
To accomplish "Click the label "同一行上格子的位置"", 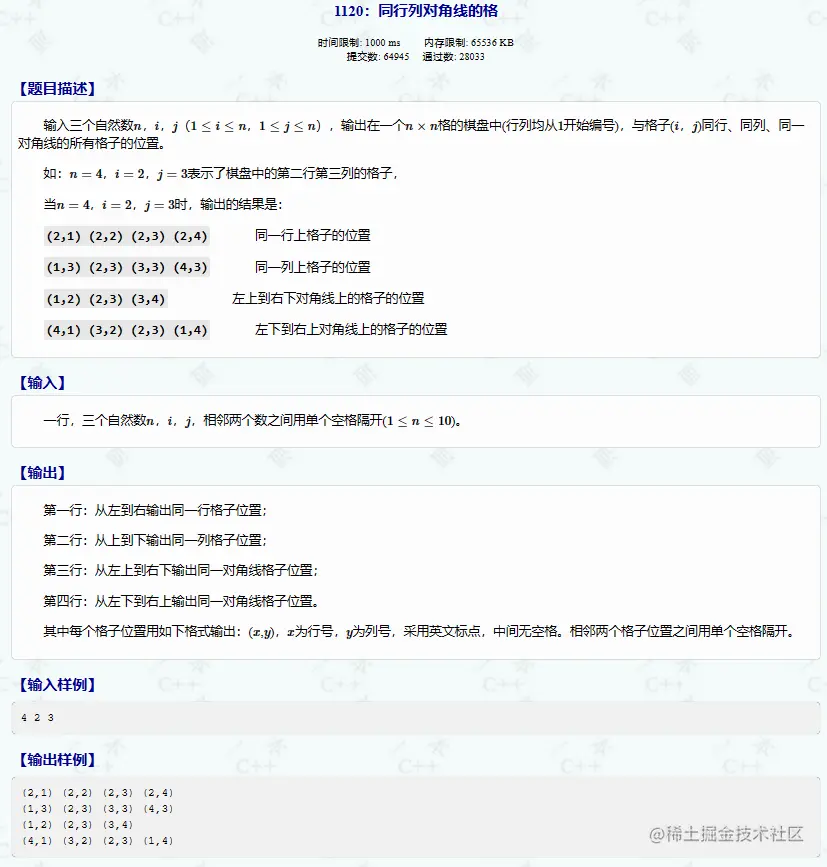I will pyautogui.click(x=312, y=236).
